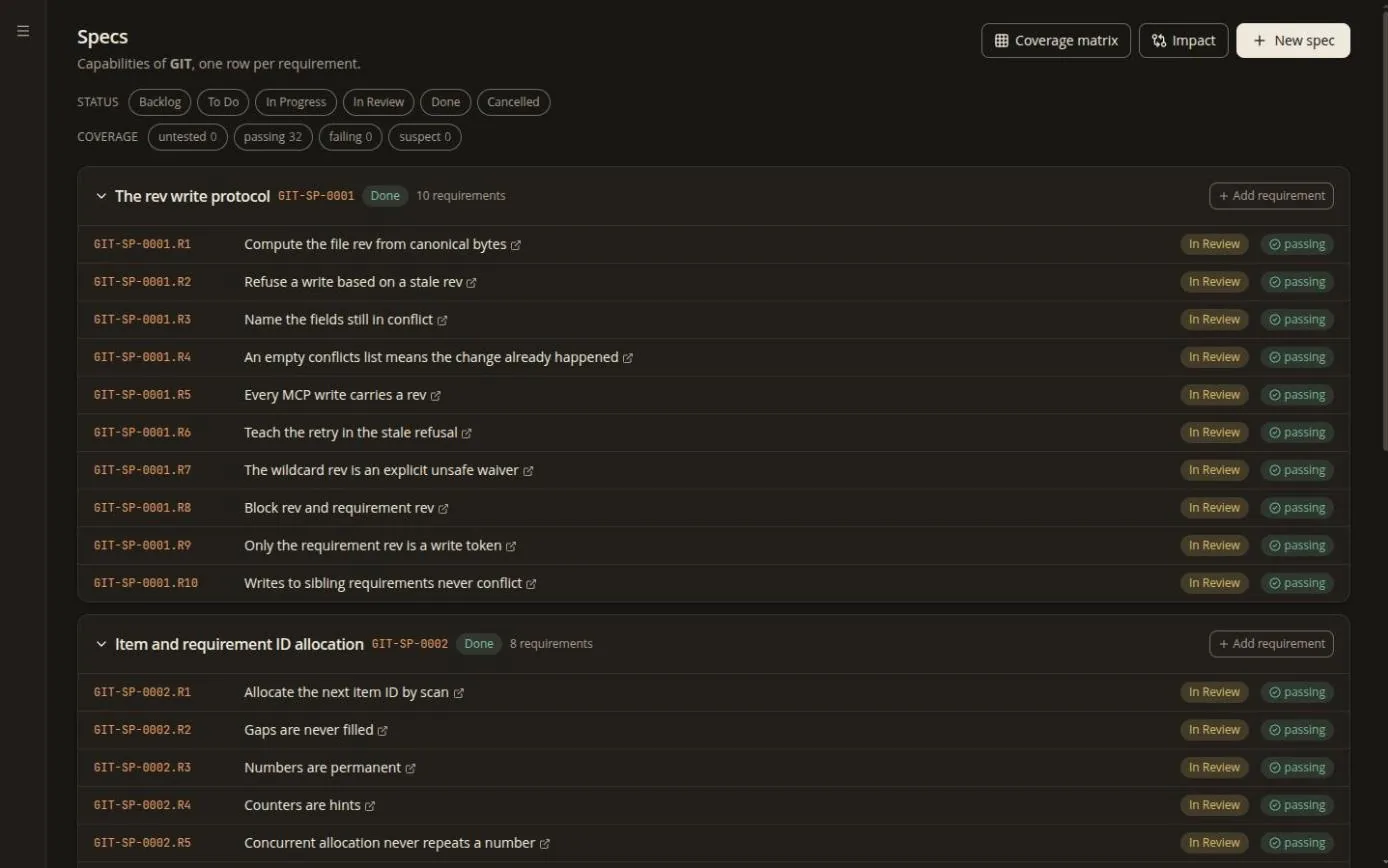This screenshot has height=868, width=1388.
Task: Open the hamburger sidebar menu
Action: click(23, 31)
